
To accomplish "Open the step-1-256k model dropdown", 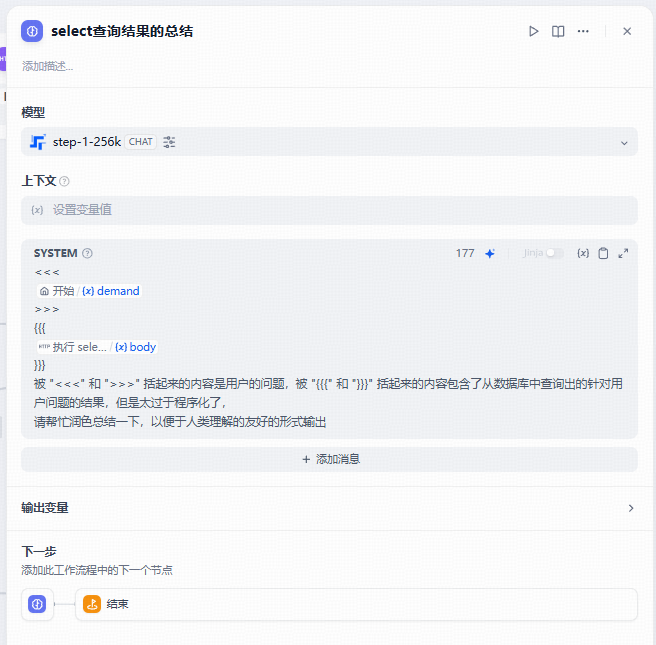I will [329, 142].
